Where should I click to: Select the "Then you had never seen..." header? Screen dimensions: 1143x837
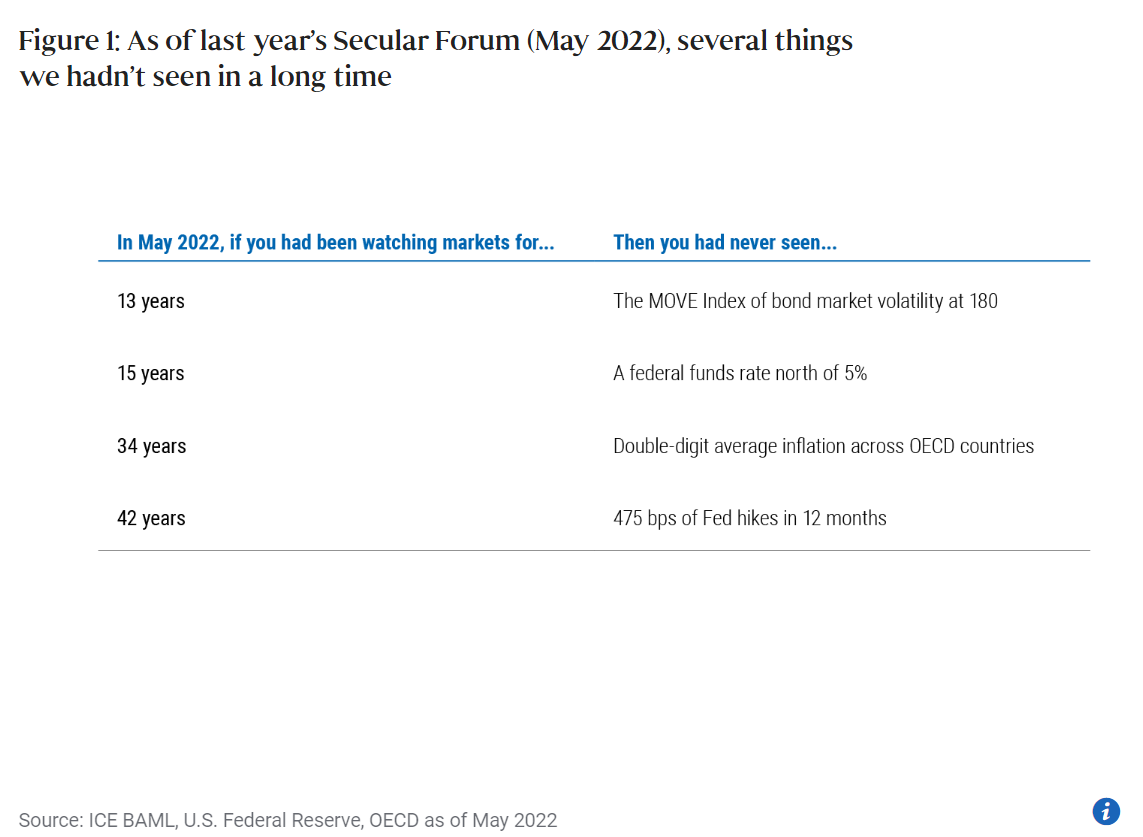pos(725,242)
